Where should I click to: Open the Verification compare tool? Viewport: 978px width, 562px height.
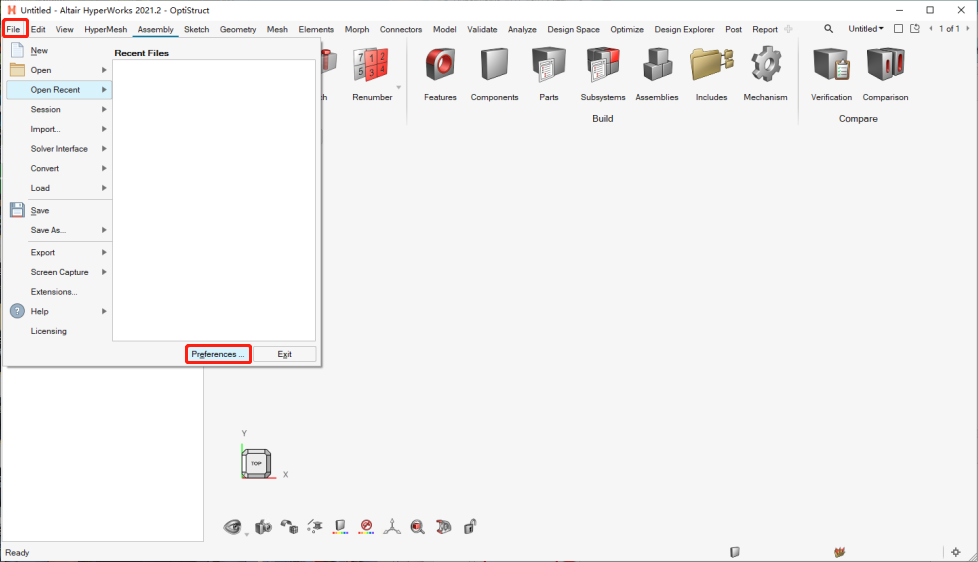point(831,74)
